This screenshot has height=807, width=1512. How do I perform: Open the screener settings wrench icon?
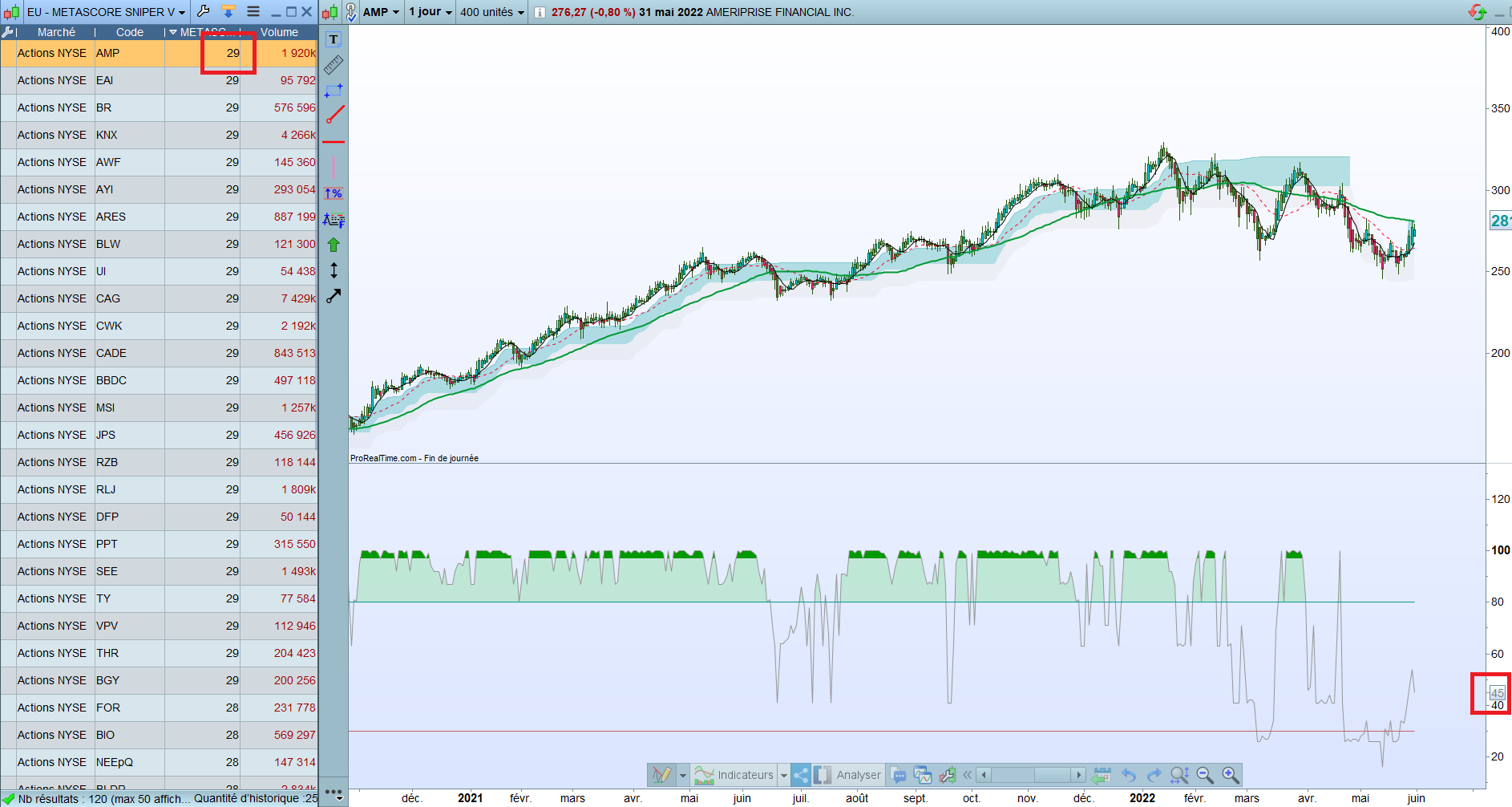tap(204, 11)
